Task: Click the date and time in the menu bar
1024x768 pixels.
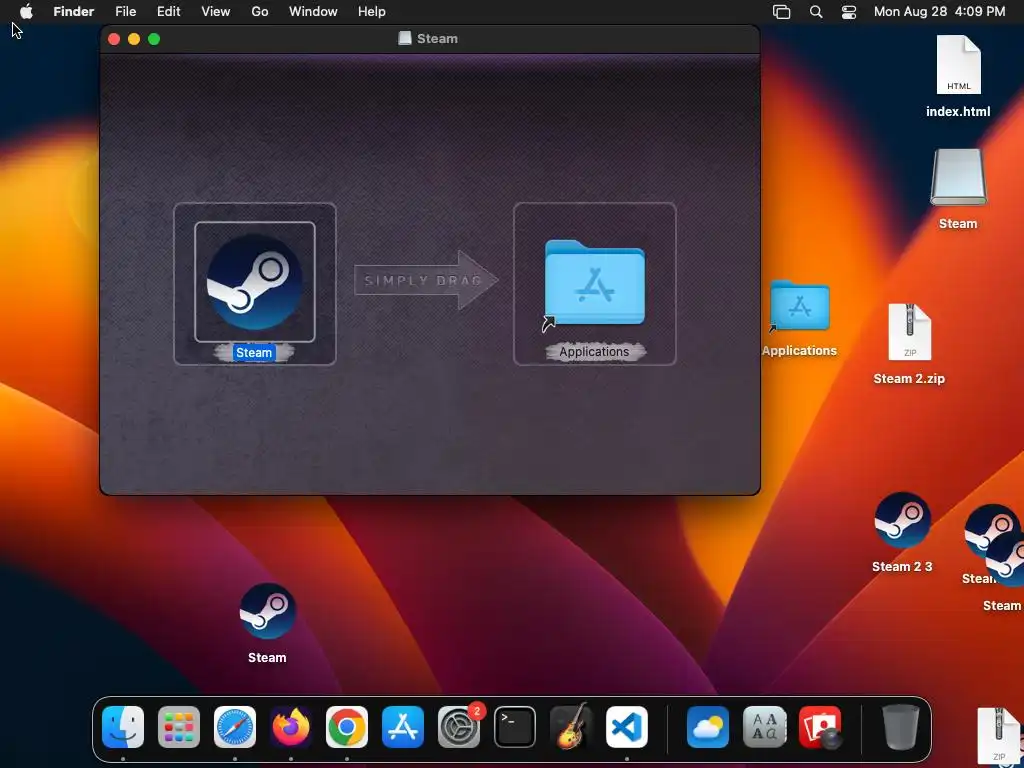Action: click(x=940, y=12)
